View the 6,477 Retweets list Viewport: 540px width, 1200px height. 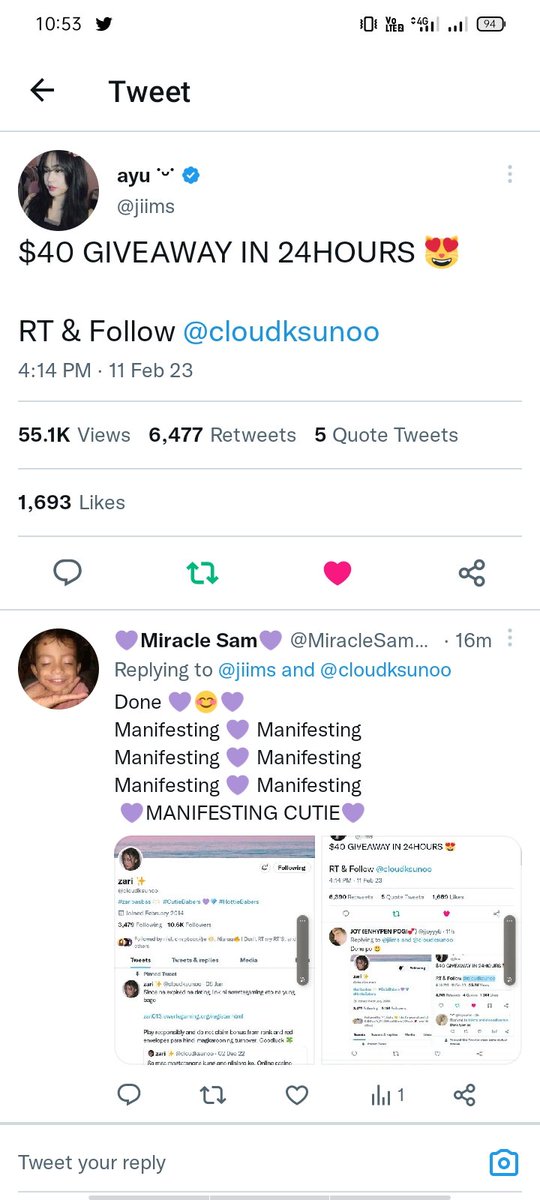coord(222,435)
